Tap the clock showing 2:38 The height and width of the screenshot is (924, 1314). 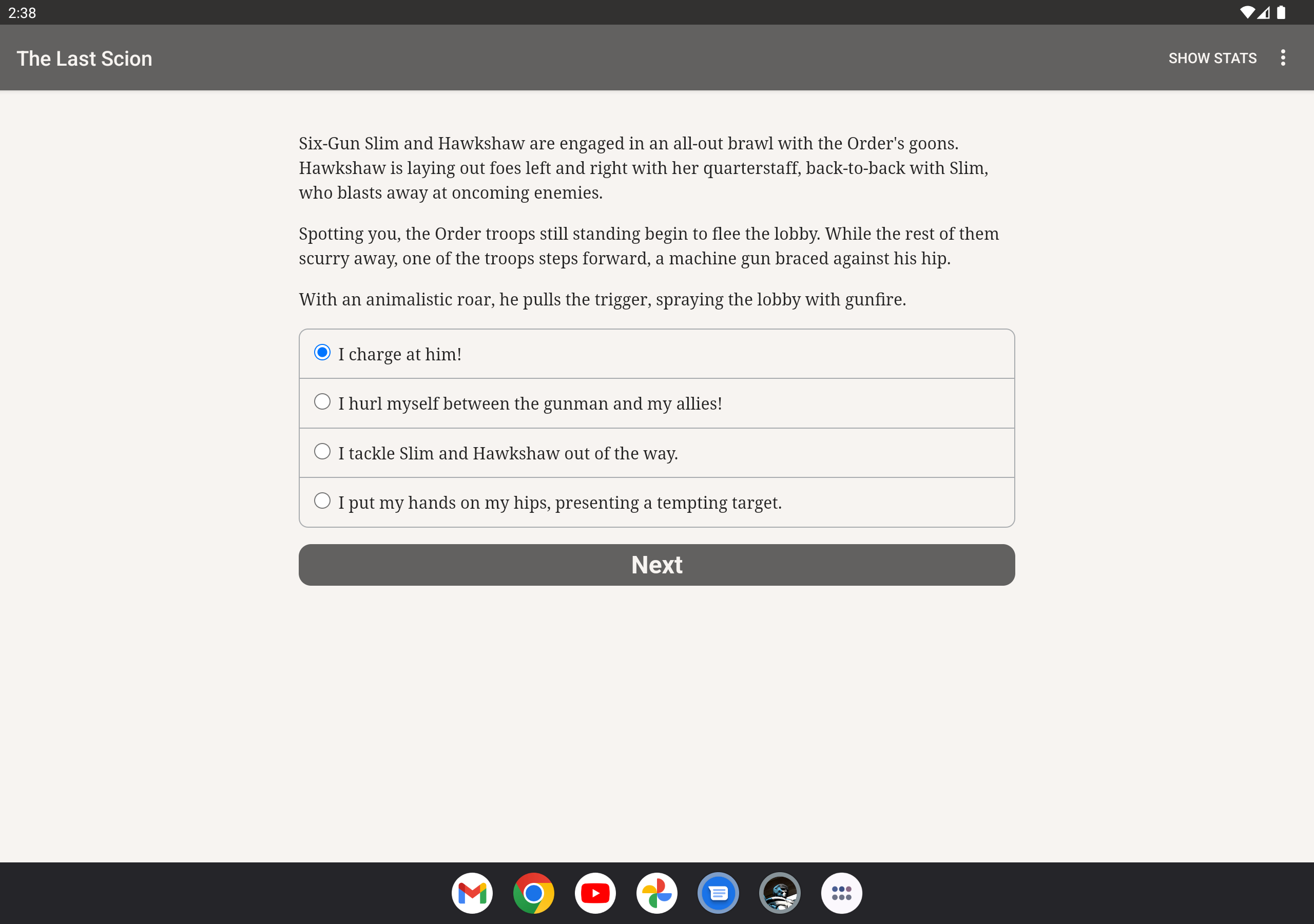point(22,13)
